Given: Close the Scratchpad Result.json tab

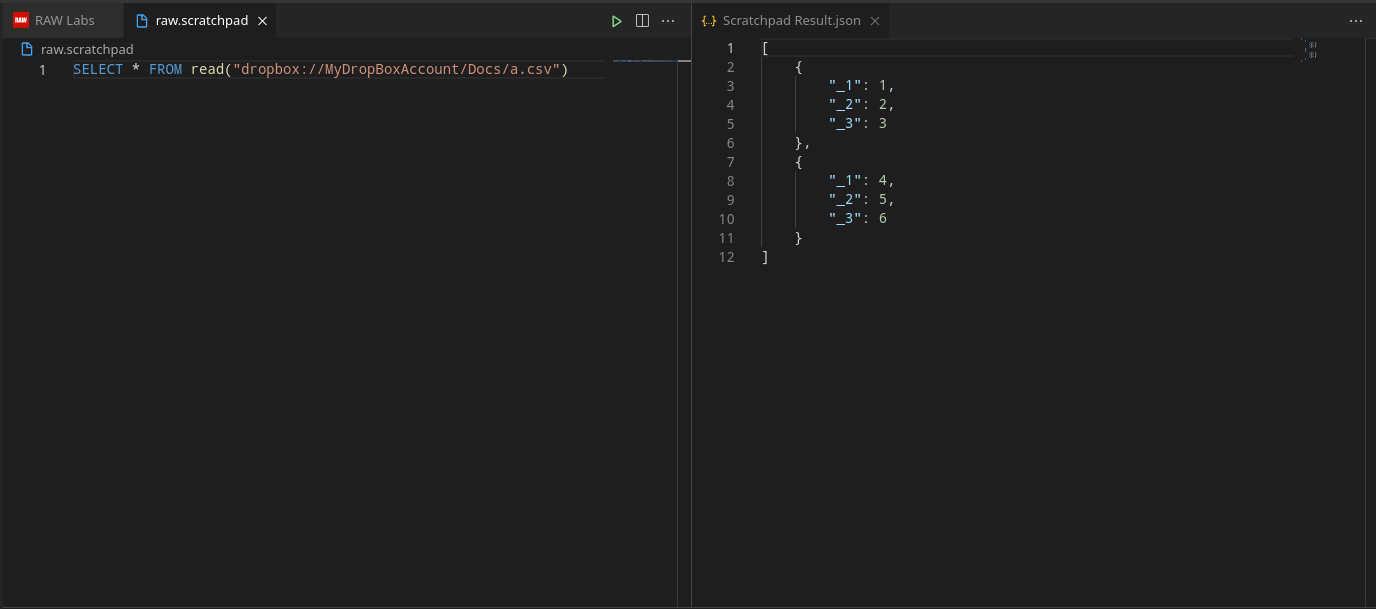Looking at the screenshot, I should (874, 21).
